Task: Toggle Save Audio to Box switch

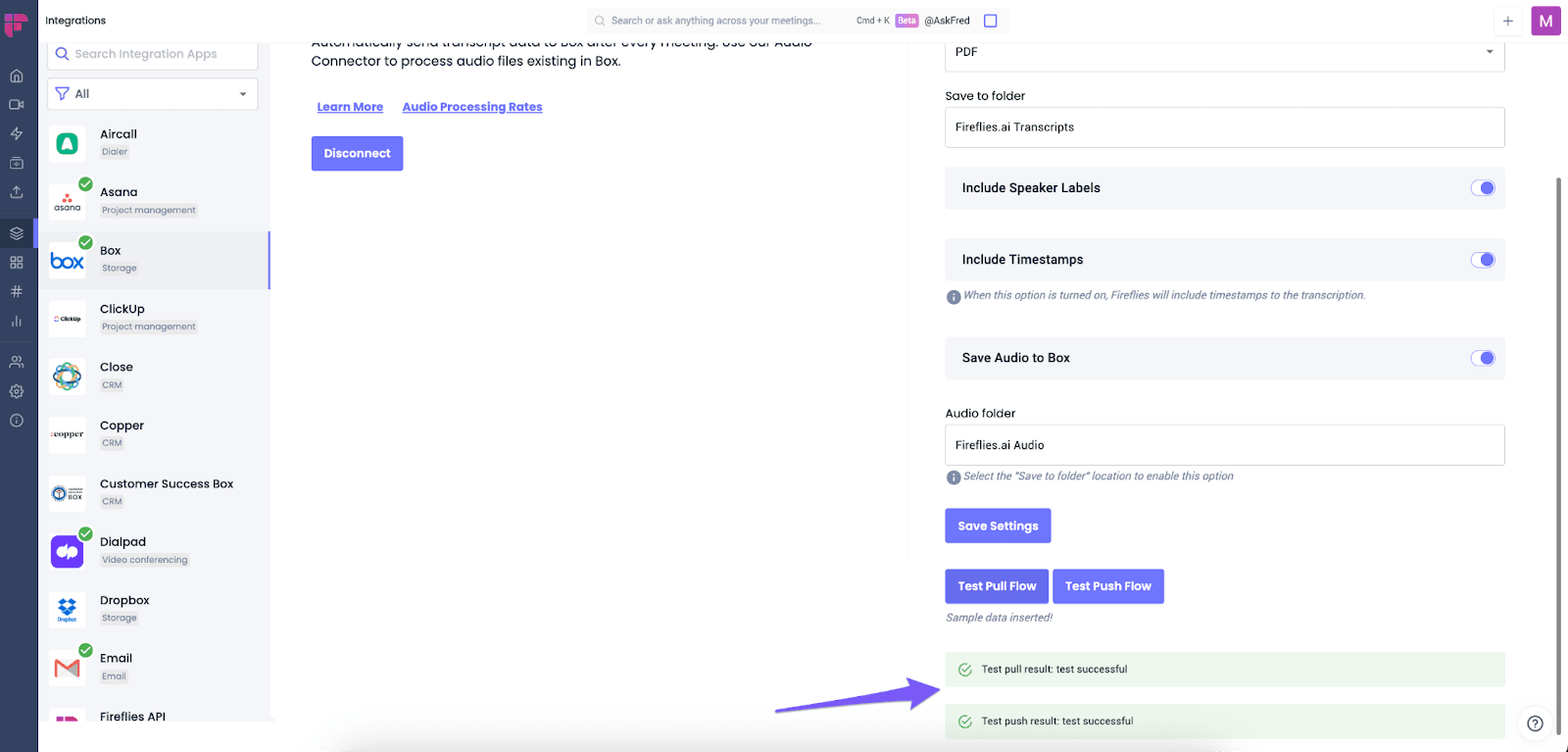Action: pos(1483,358)
